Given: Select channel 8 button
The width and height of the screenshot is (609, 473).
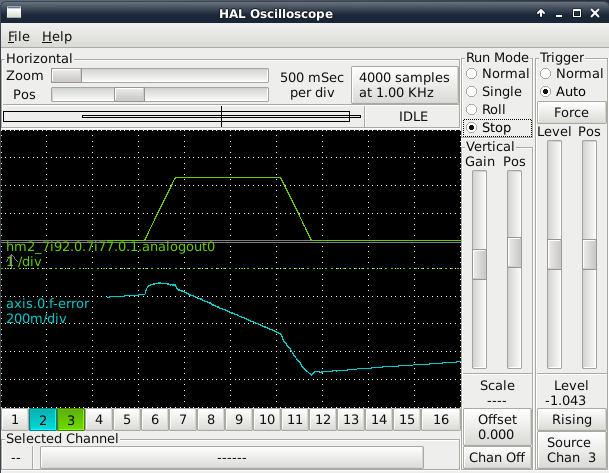Looking at the screenshot, I should pos(211,419).
